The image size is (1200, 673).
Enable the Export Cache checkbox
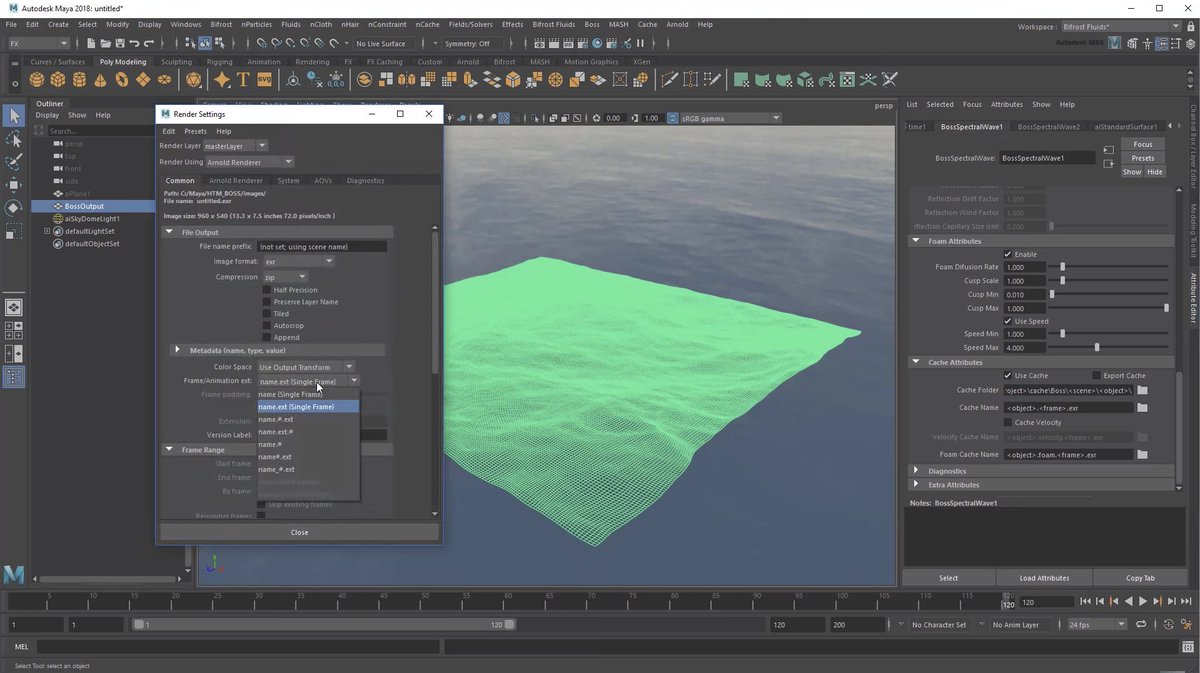(1097, 376)
